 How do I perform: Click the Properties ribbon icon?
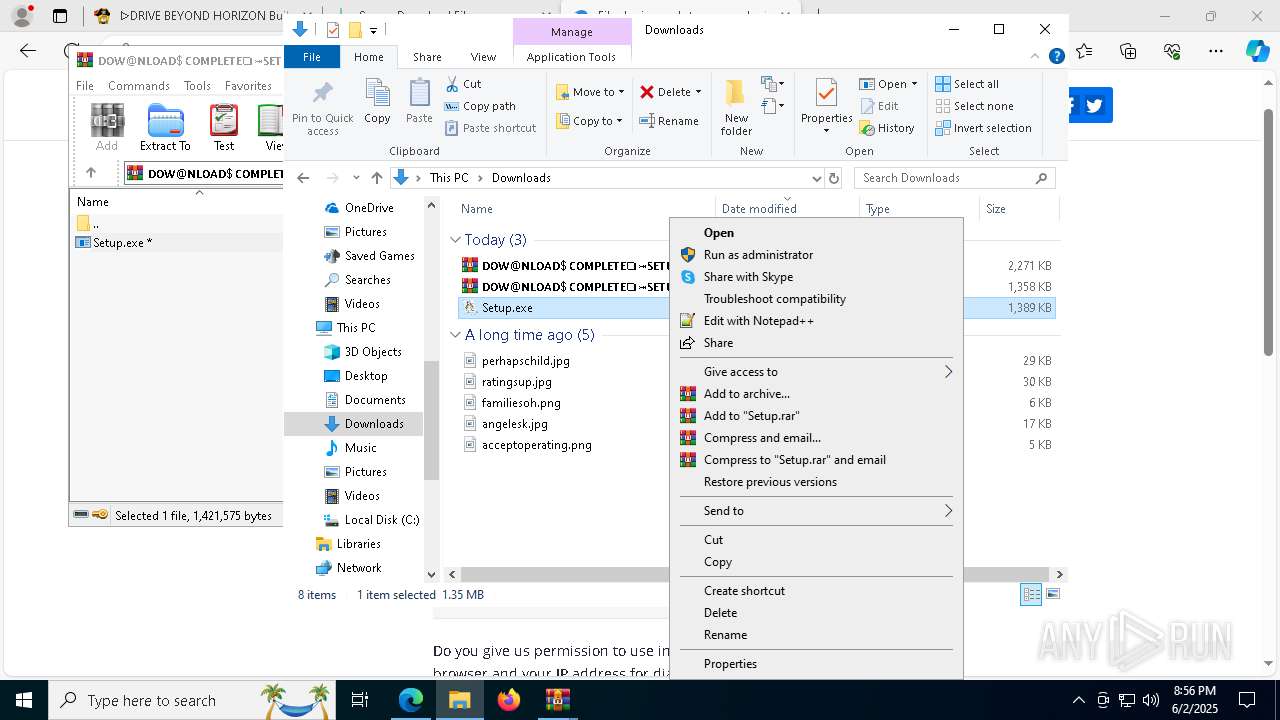tap(826, 94)
